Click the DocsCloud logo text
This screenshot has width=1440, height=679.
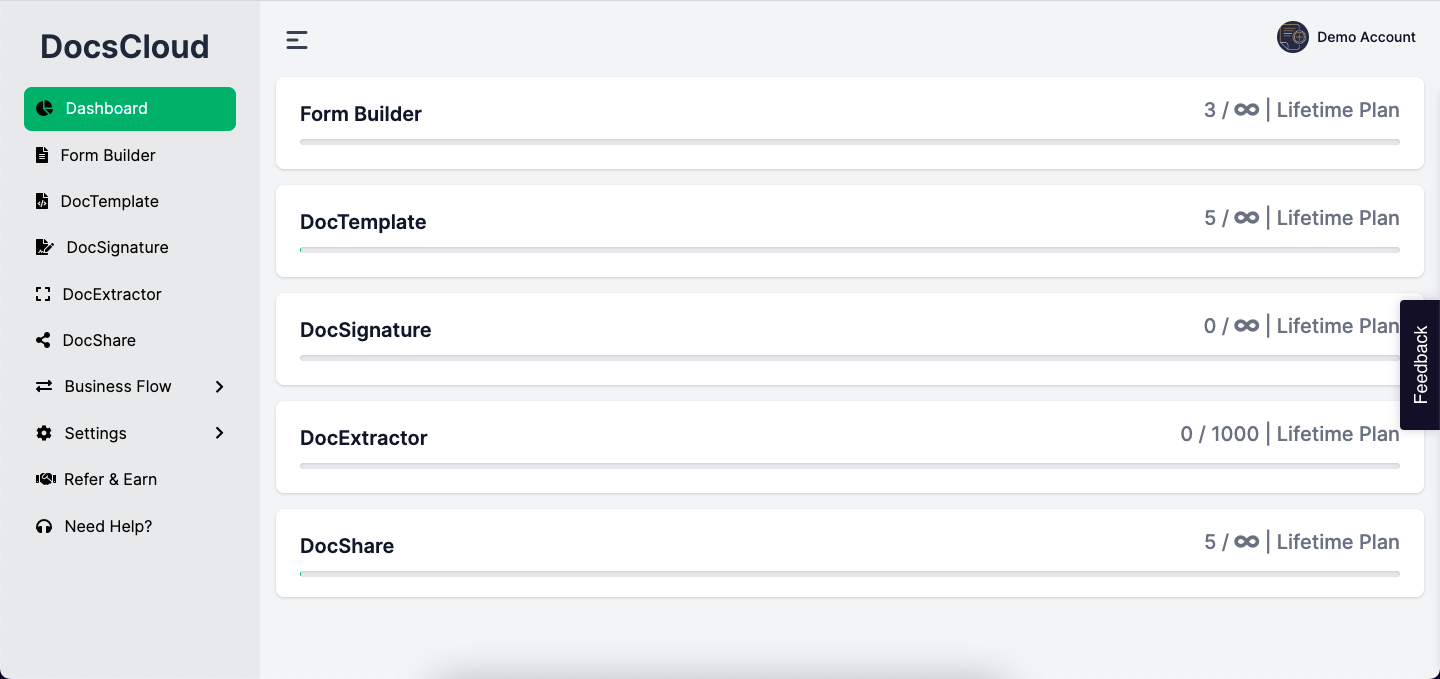point(125,47)
